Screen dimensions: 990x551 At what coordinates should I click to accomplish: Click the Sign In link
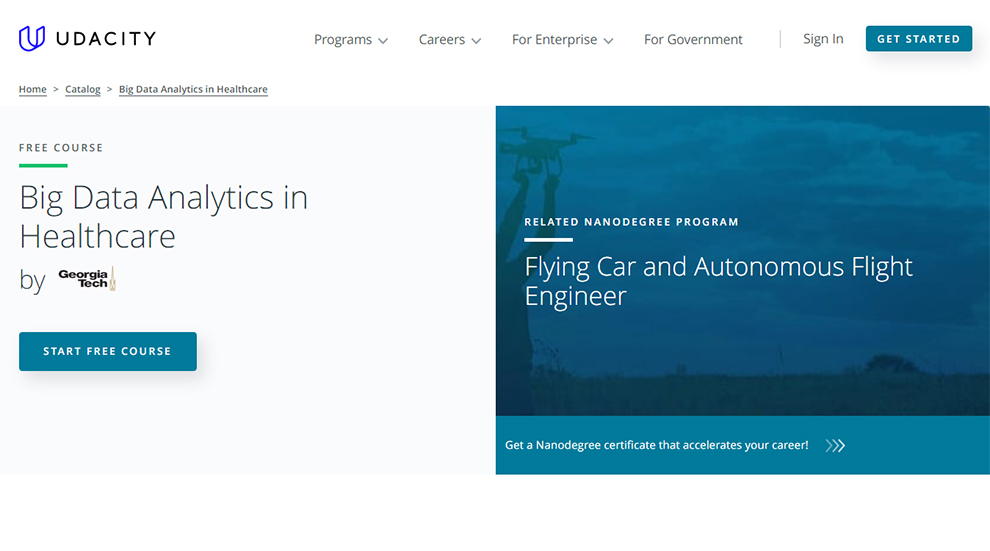coord(823,39)
